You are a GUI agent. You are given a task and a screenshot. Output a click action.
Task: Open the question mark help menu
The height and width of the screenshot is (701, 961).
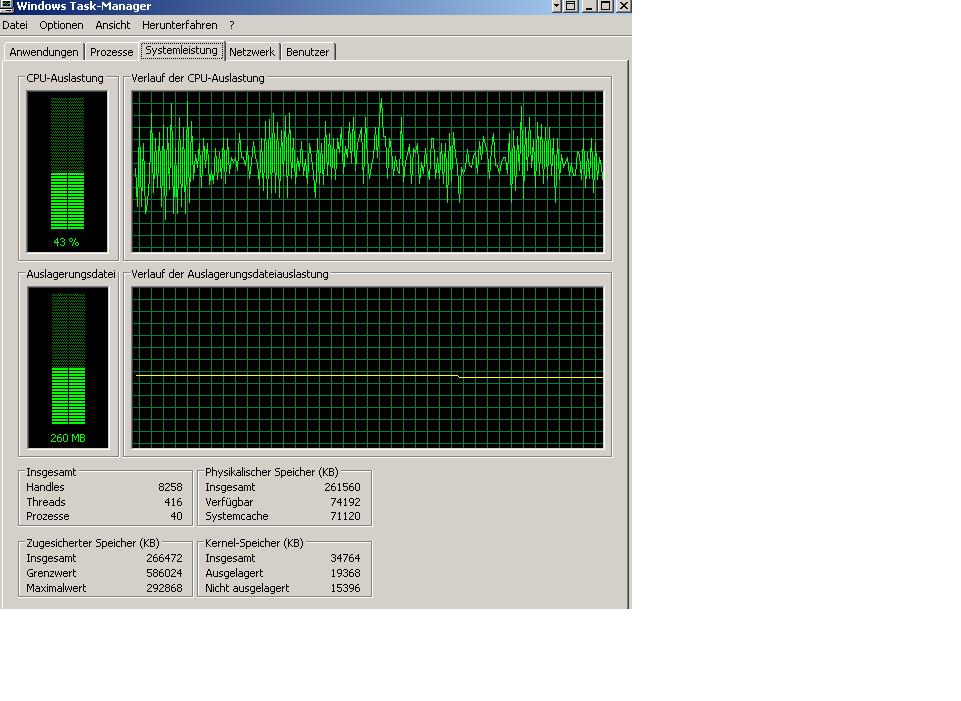(232, 25)
